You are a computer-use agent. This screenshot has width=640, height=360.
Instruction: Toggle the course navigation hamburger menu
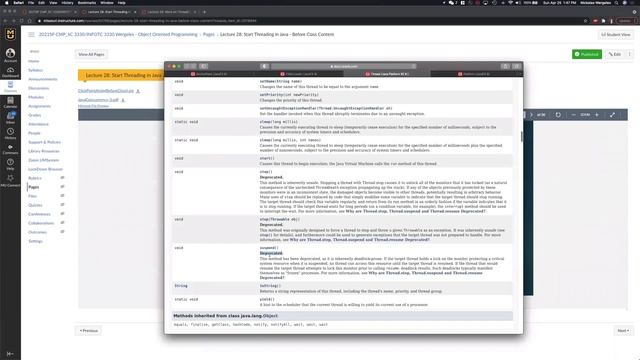point(31,35)
